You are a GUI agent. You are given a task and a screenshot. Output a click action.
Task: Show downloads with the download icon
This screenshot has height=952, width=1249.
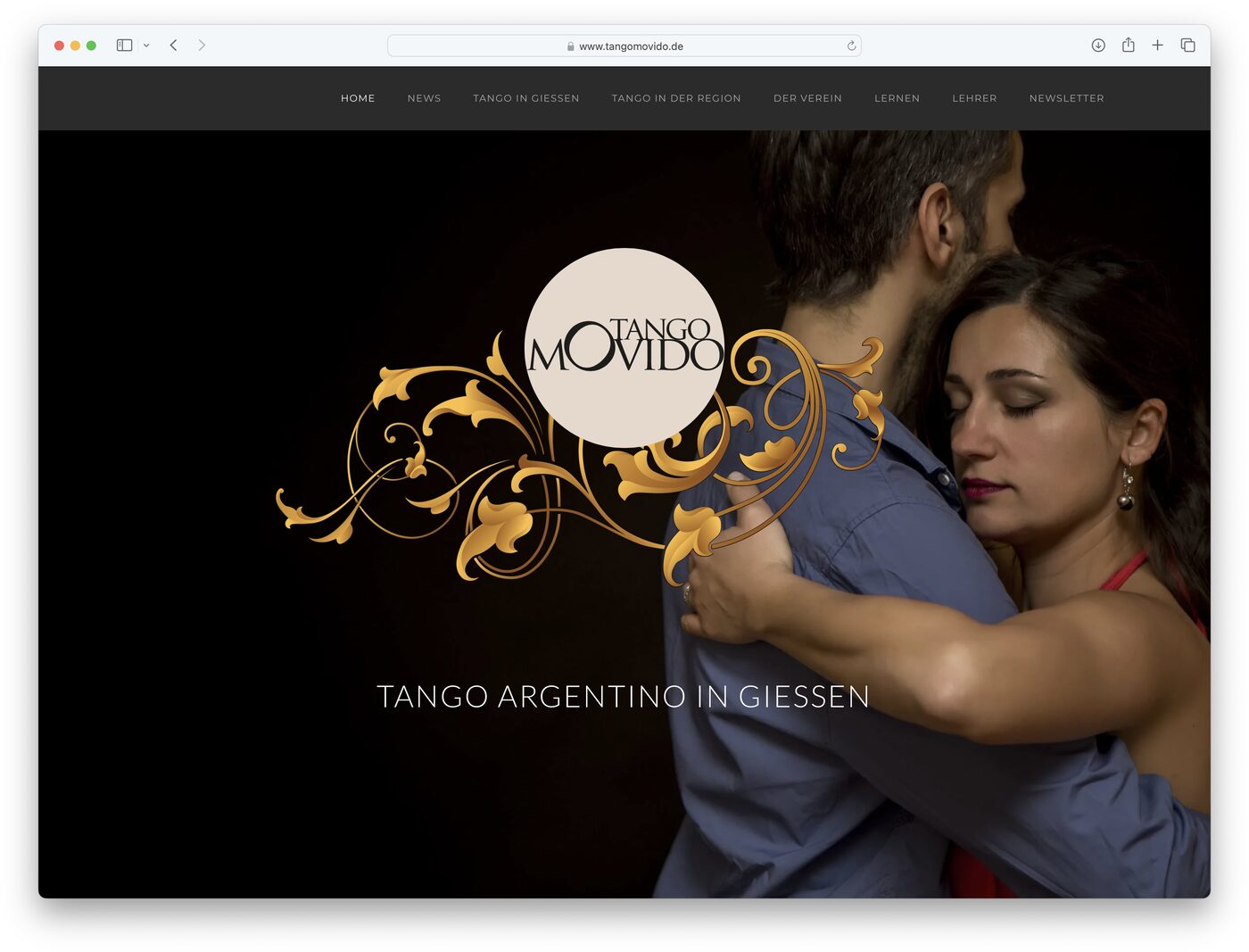click(1098, 46)
